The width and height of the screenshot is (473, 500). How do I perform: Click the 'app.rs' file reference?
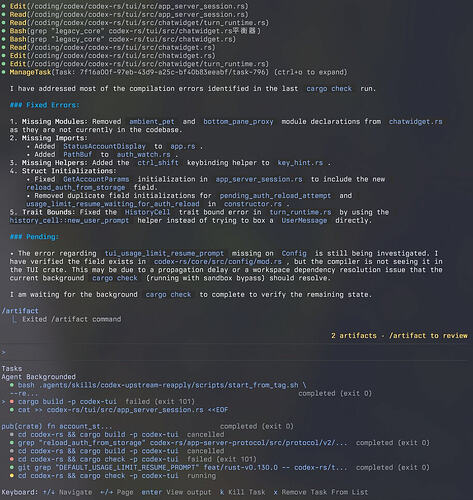[183, 146]
